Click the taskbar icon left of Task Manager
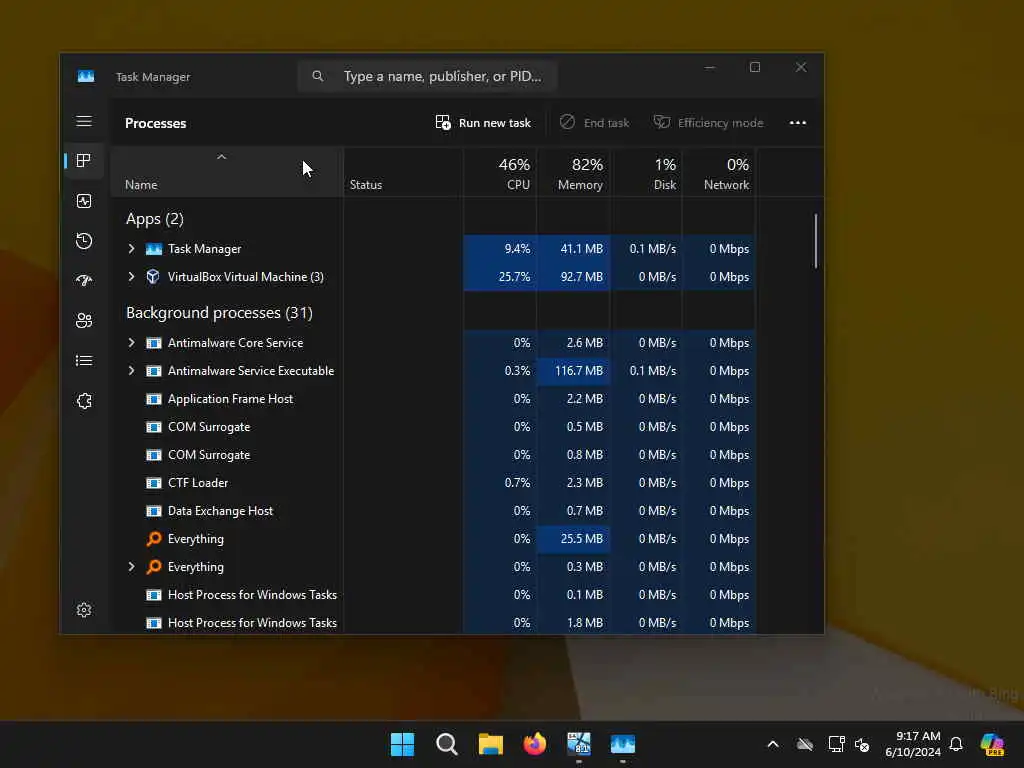Screen dimensions: 1024x768 click(x=579, y=744)
